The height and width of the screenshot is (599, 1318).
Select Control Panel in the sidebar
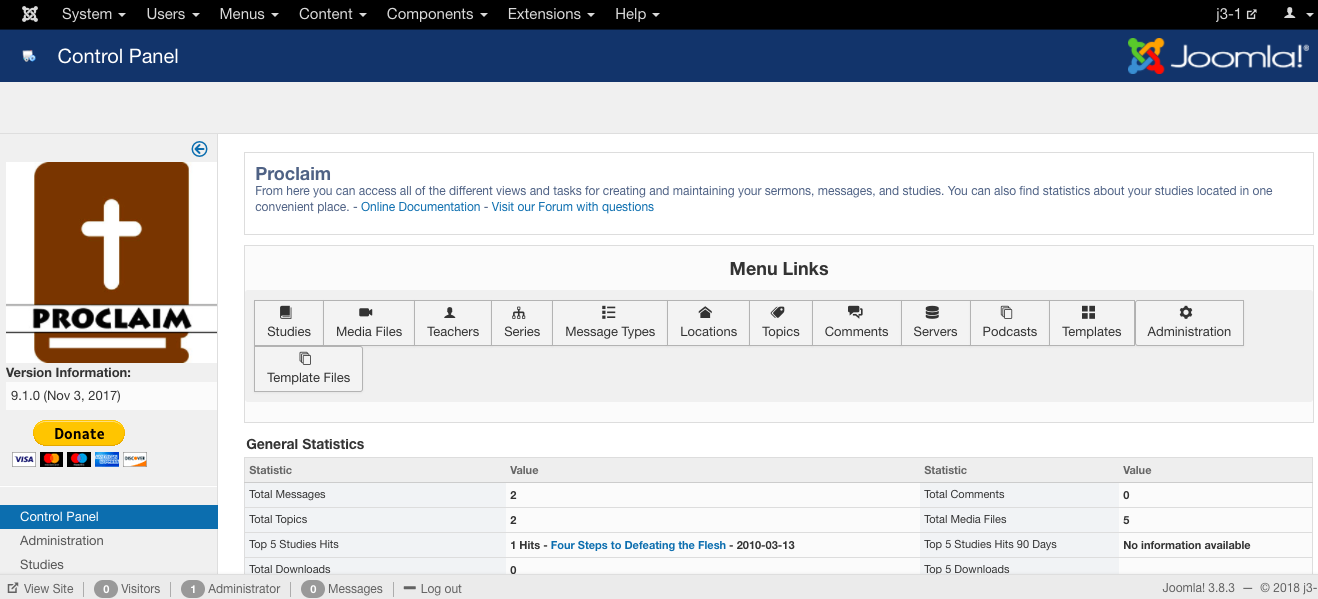click(109, 517)
